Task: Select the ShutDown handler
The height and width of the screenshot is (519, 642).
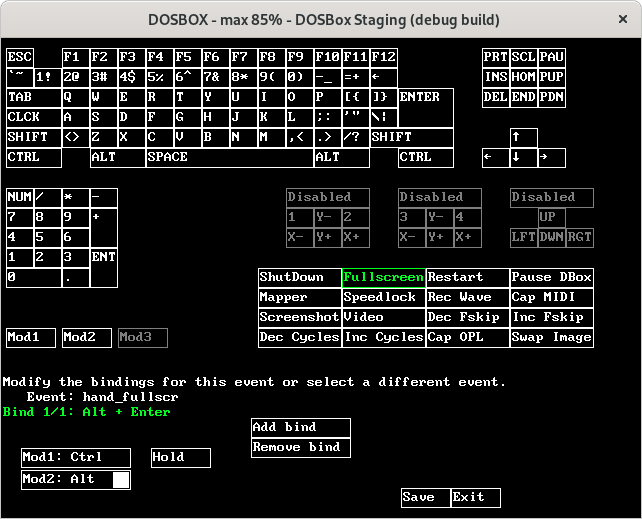Action: (300, 278)
